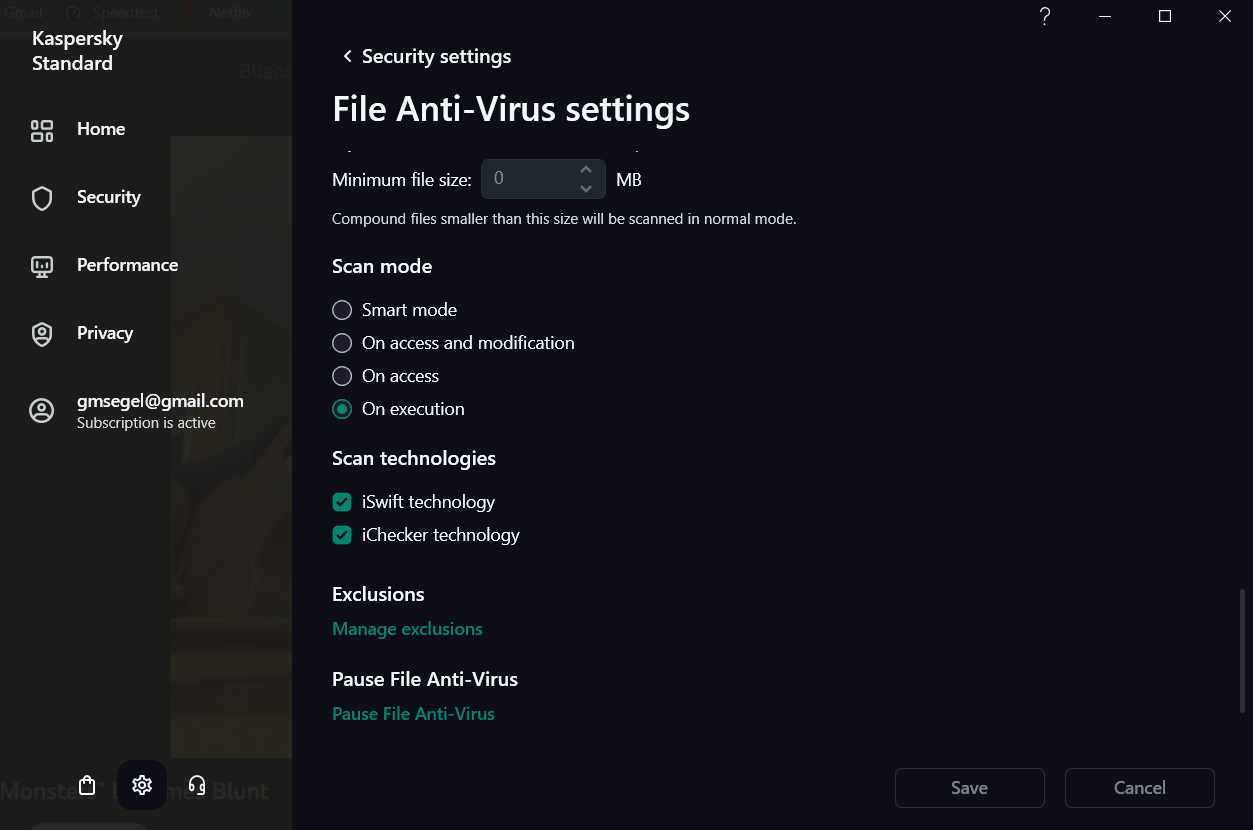Click the Pause File Anti-Virus link

pos(413,714)
